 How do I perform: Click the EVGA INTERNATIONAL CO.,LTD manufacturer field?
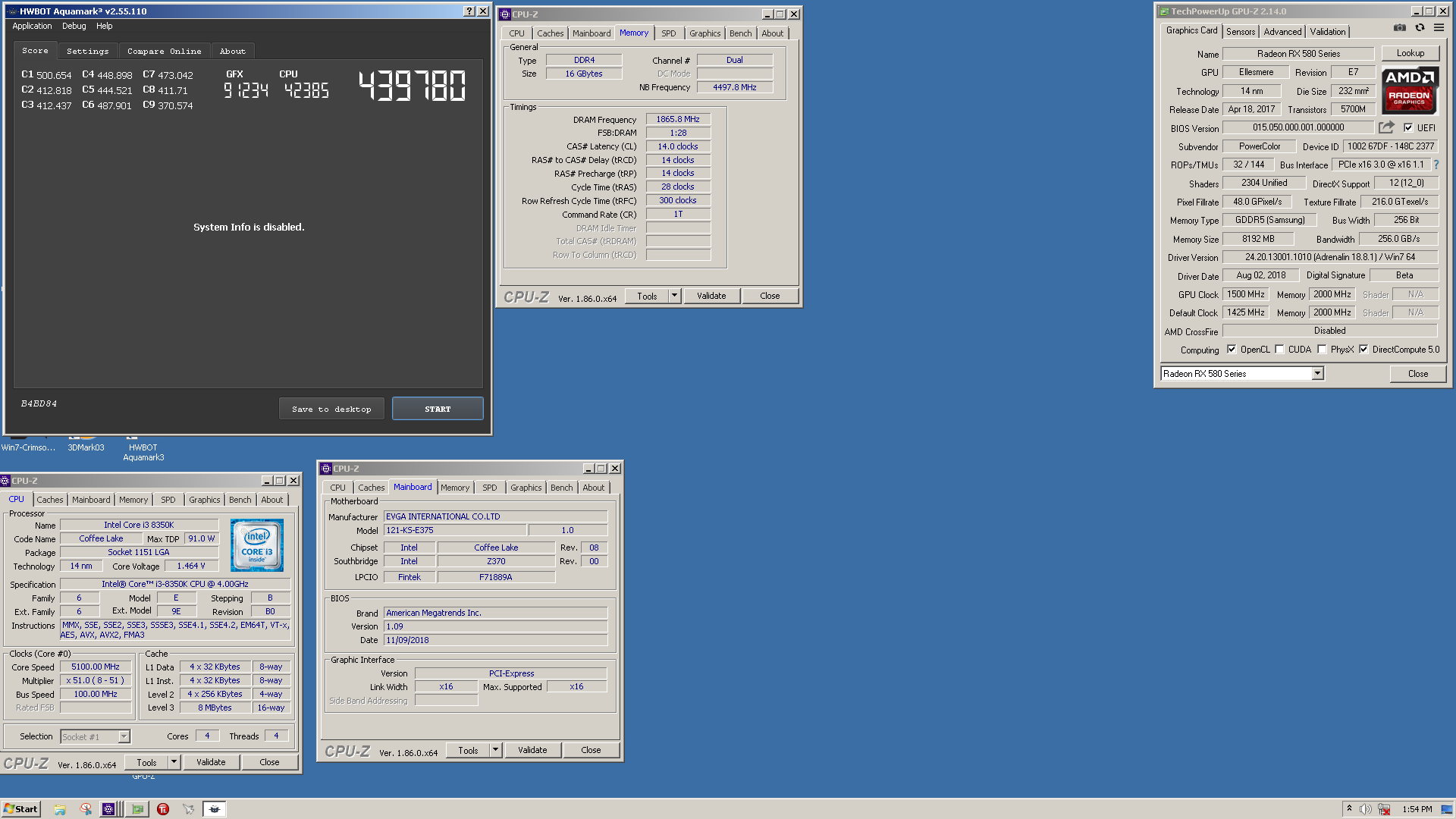[x=495, y=516]
